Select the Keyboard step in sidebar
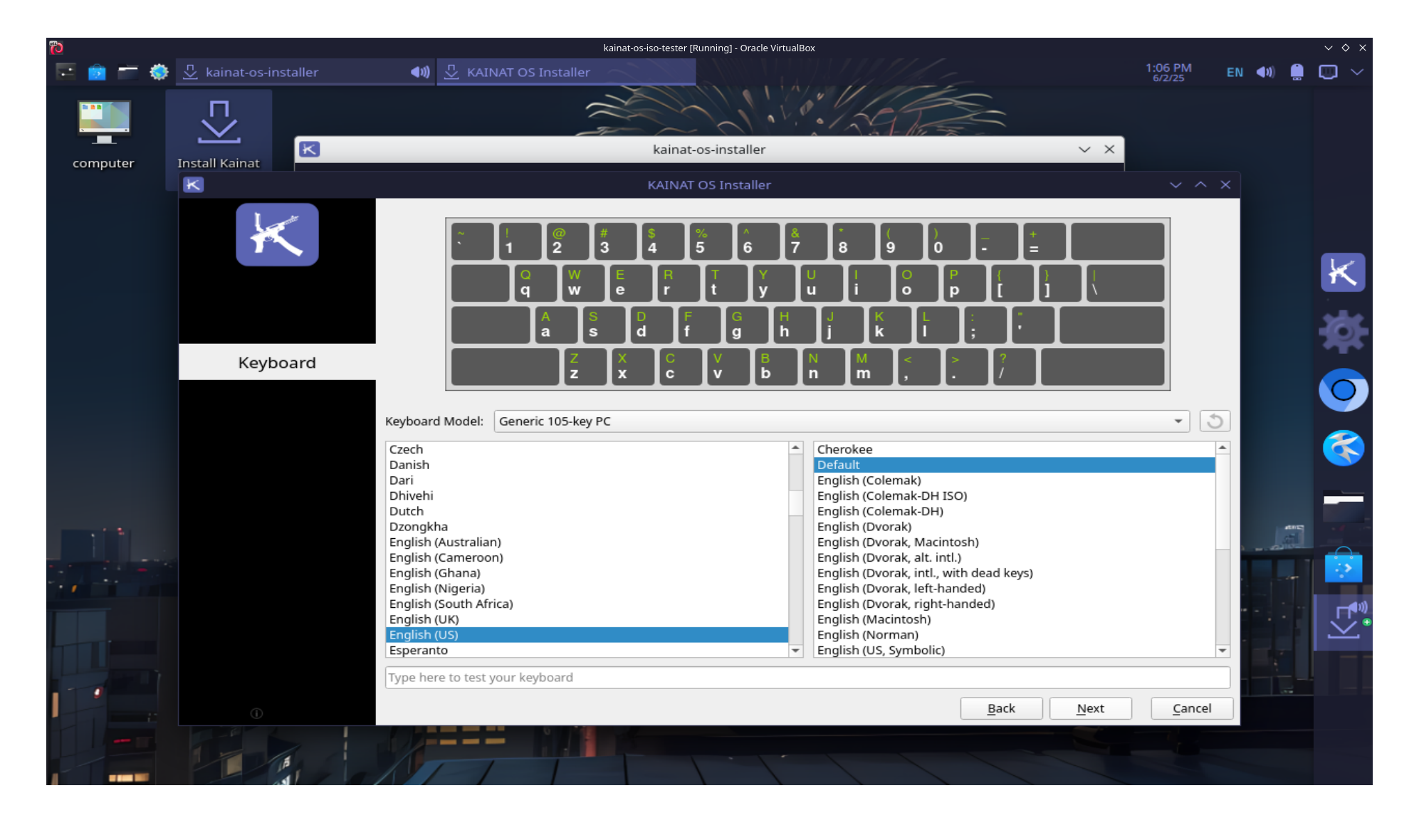The image size is (1419, 840). pos(277,362)
